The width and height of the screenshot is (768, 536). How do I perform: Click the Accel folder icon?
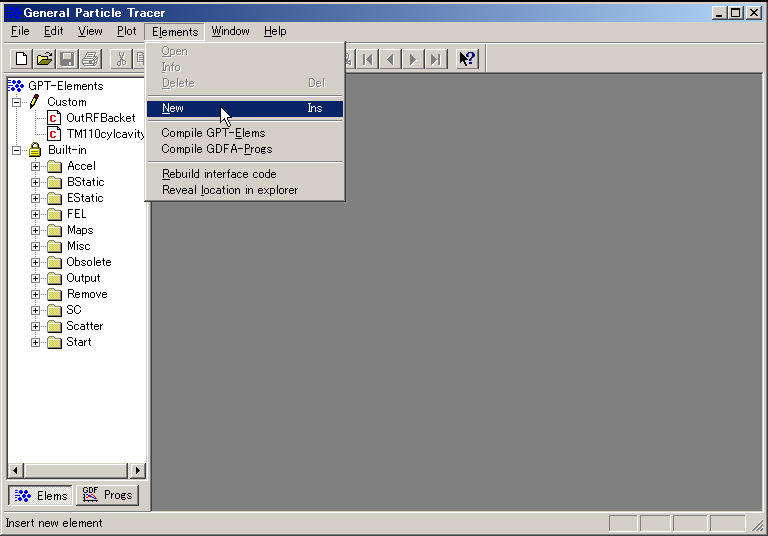54,167
